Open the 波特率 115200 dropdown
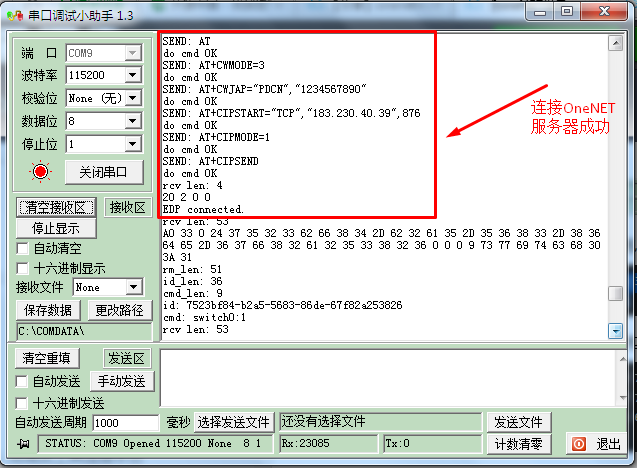637x468 pixels. point(132,75)
